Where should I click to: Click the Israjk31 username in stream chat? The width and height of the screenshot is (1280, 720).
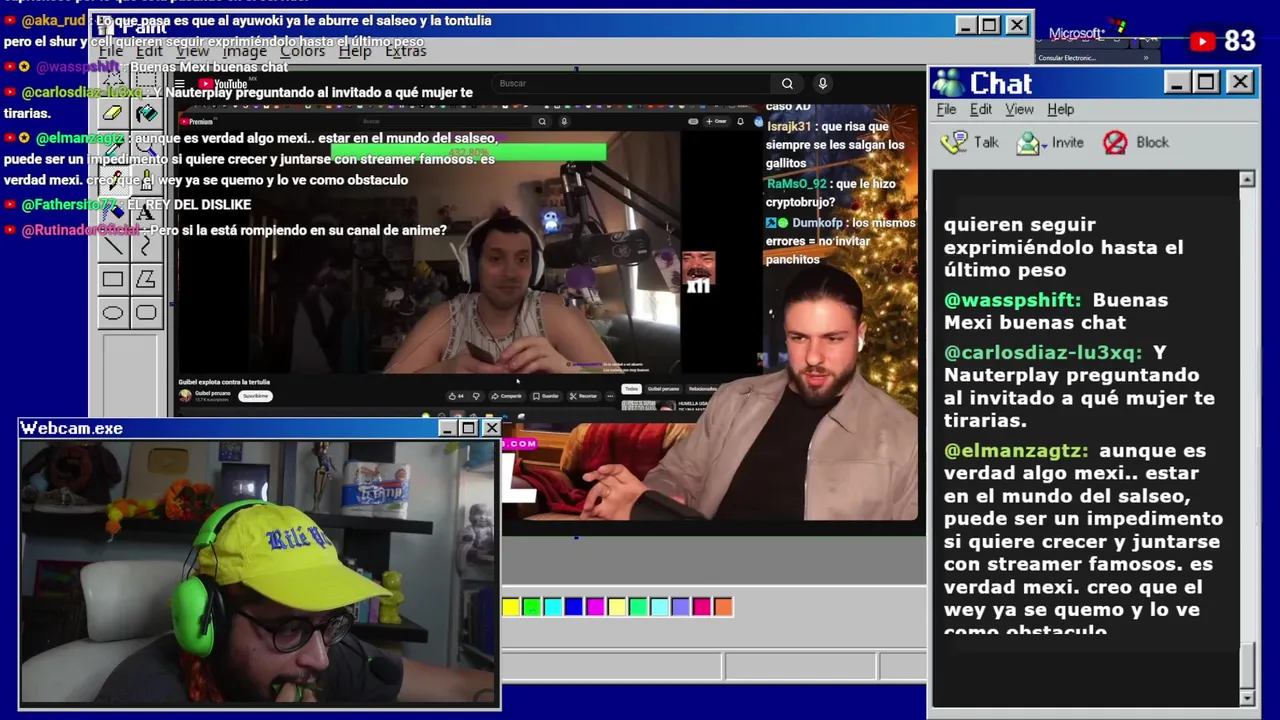tap(789, 127)
